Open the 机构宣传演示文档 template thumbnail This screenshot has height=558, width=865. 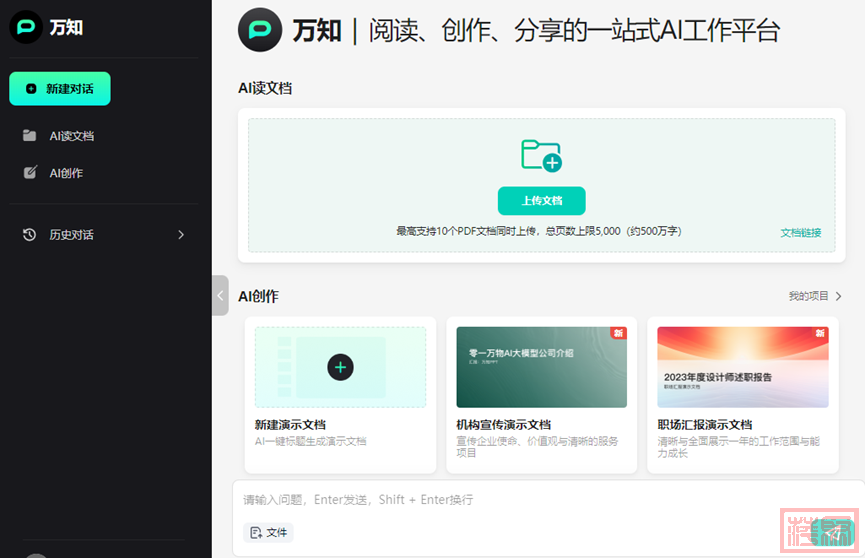pos(541,367)
